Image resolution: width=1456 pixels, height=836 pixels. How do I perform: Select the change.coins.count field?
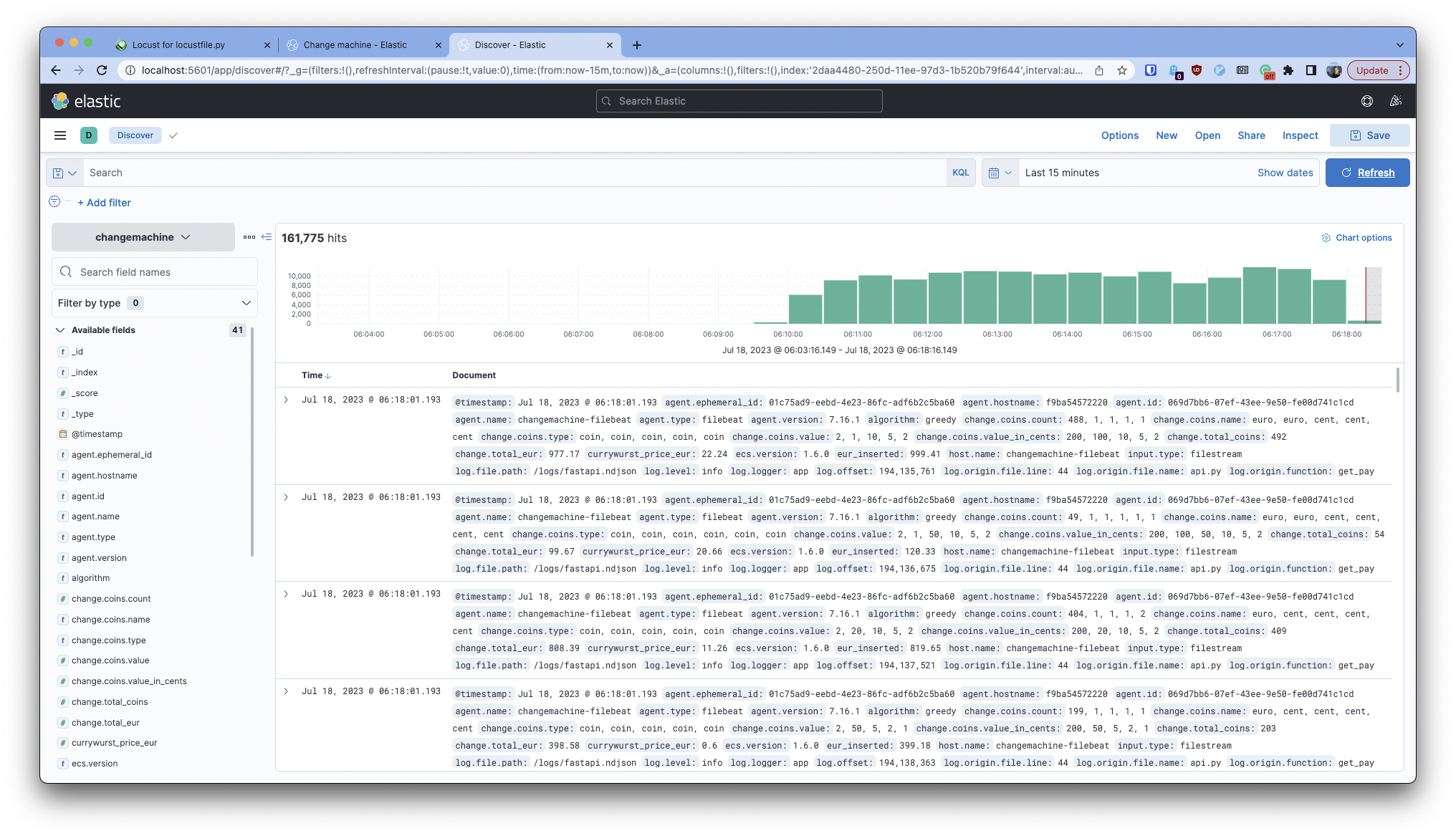[x=111, y=599]
